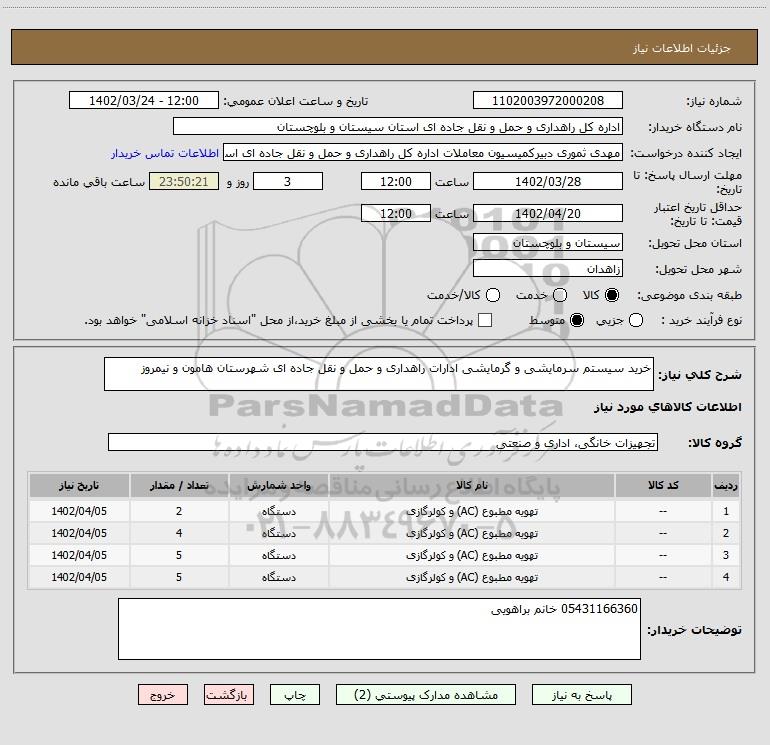Click date 1402/04/05 in row 1
770x745 pixels.
(79, 511)
